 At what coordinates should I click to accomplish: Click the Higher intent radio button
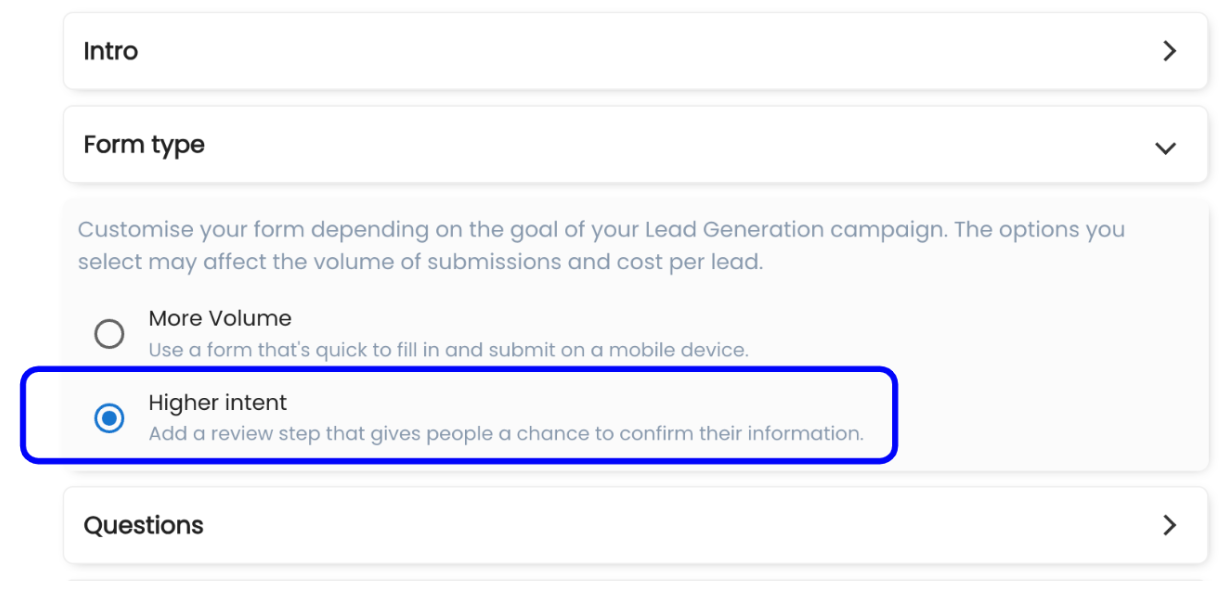[x=109, y=418]
